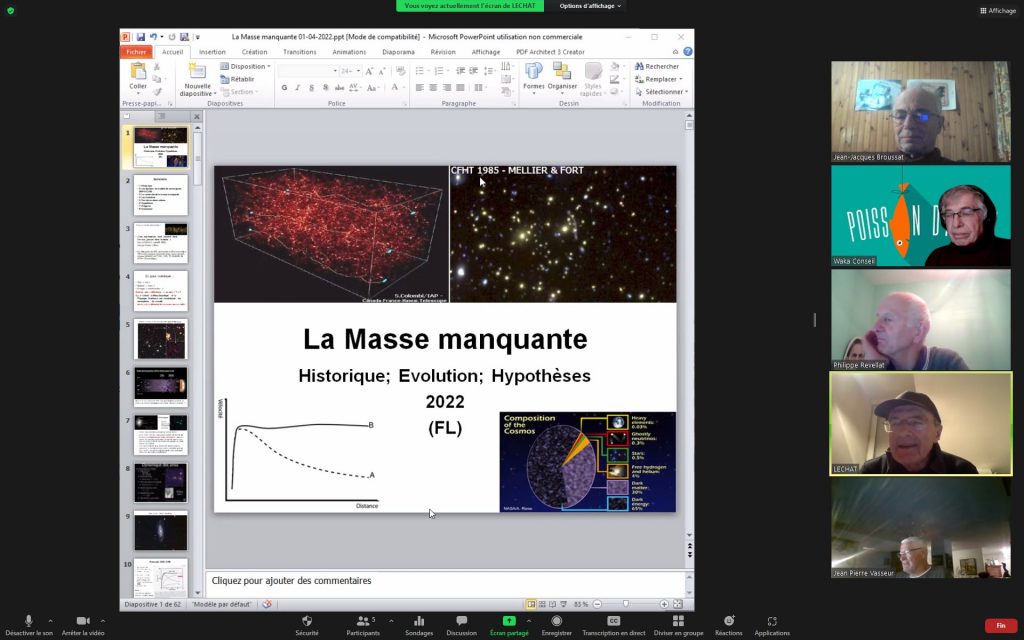This screenshot has height=640, width=1024.
Task: Open the Sécurité shield menu
Action: click(x=307, y=624)
